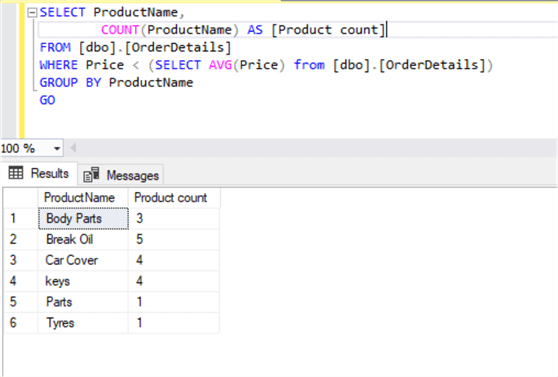Select the Break Oil cell
This screenshot has width=558, height=377.
click(83, 239)
